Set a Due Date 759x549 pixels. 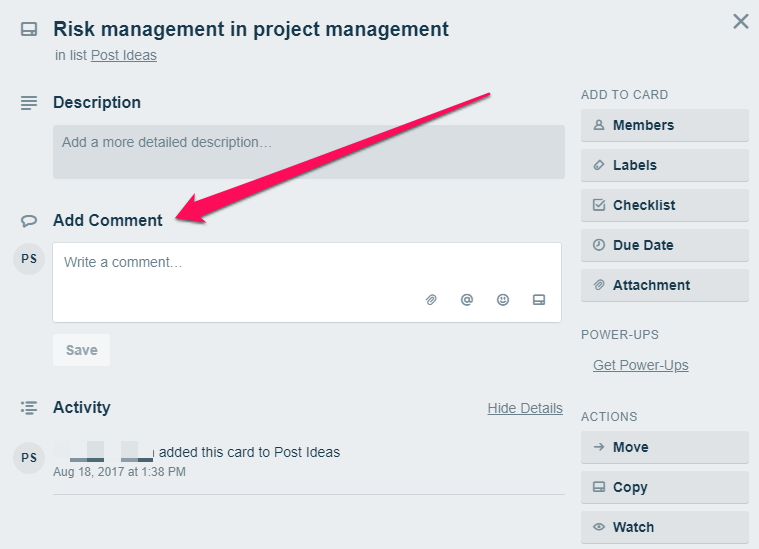(664, 245)
